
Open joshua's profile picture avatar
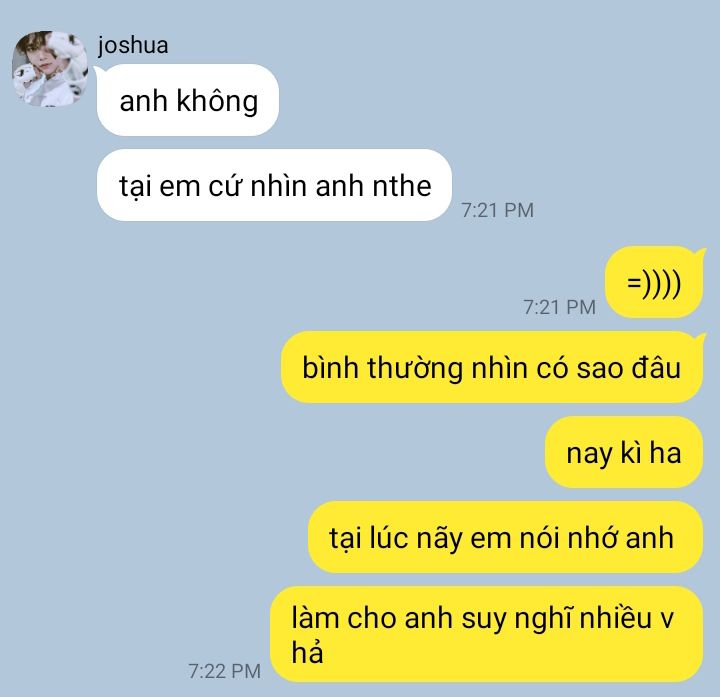(50, 68)
